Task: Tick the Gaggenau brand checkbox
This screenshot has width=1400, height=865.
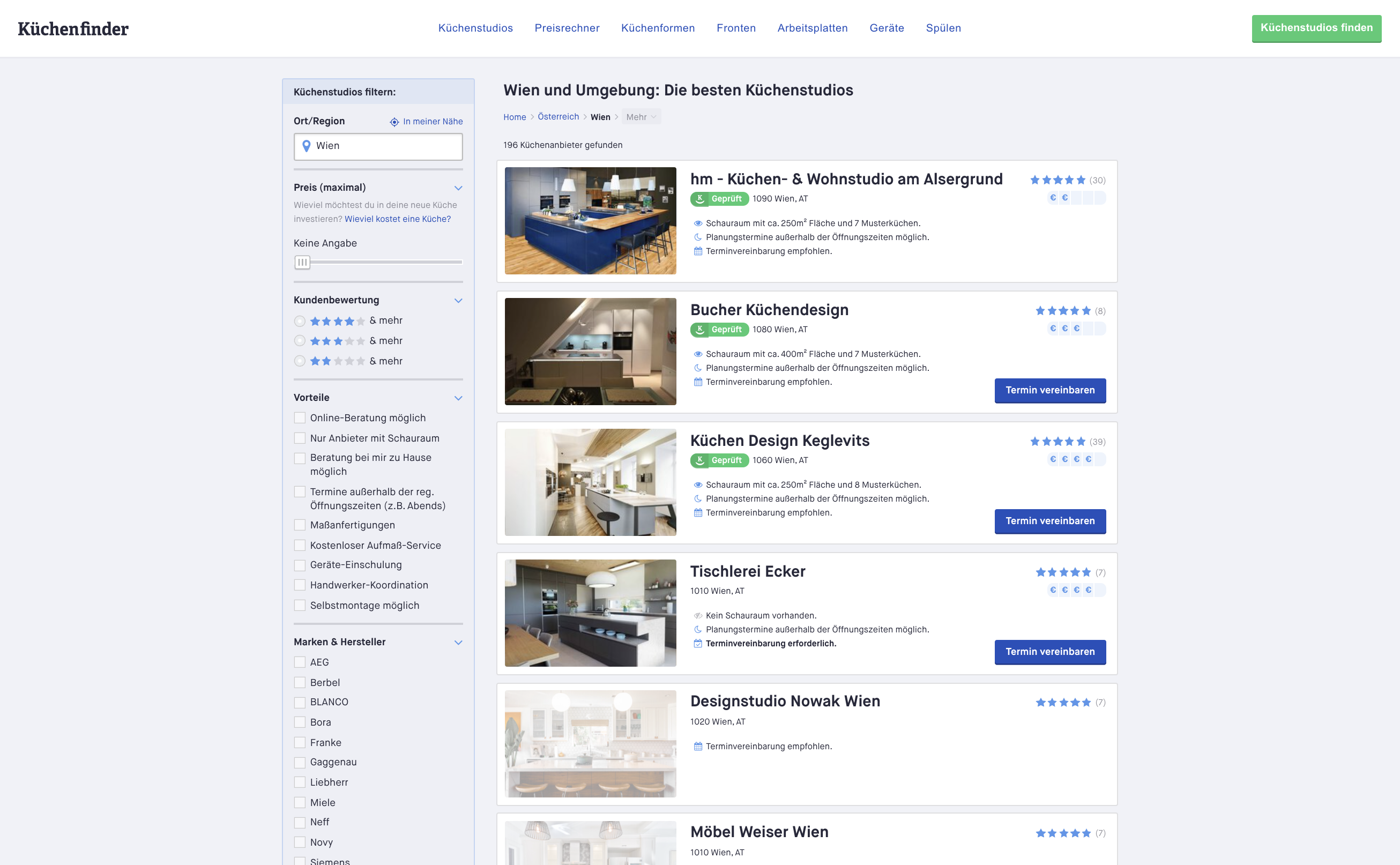Action: pos(299,763)
